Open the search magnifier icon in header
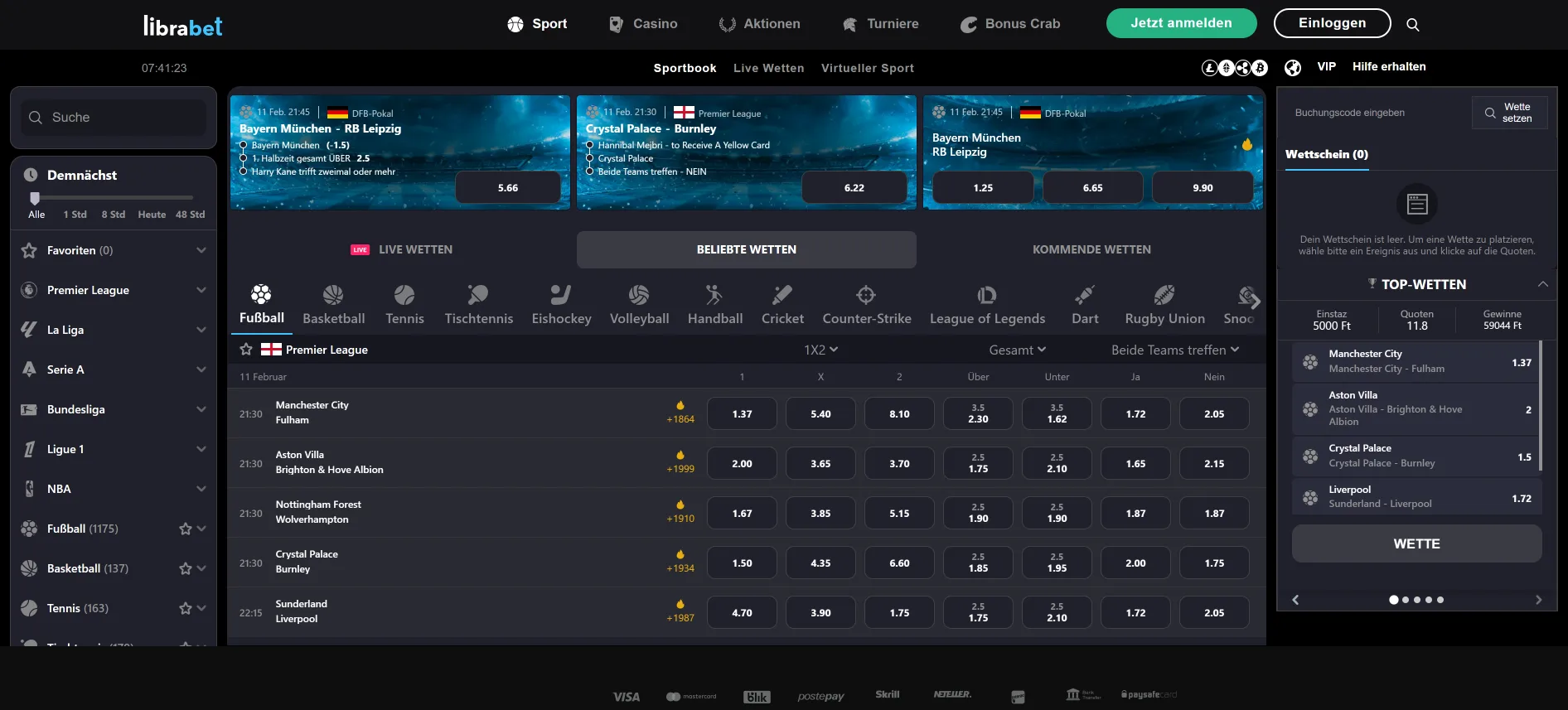Viewport: 1568px width, 710px height. 1413,25
